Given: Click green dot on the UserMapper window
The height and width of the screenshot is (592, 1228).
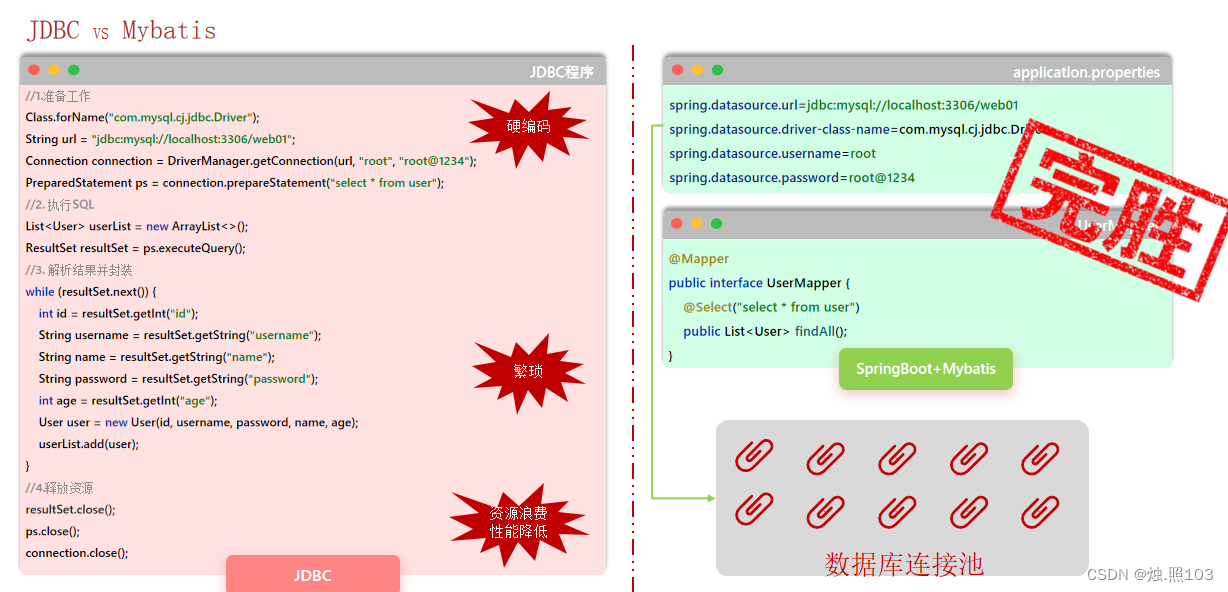Looking at the screenshot, I should (x=716, y=223).
